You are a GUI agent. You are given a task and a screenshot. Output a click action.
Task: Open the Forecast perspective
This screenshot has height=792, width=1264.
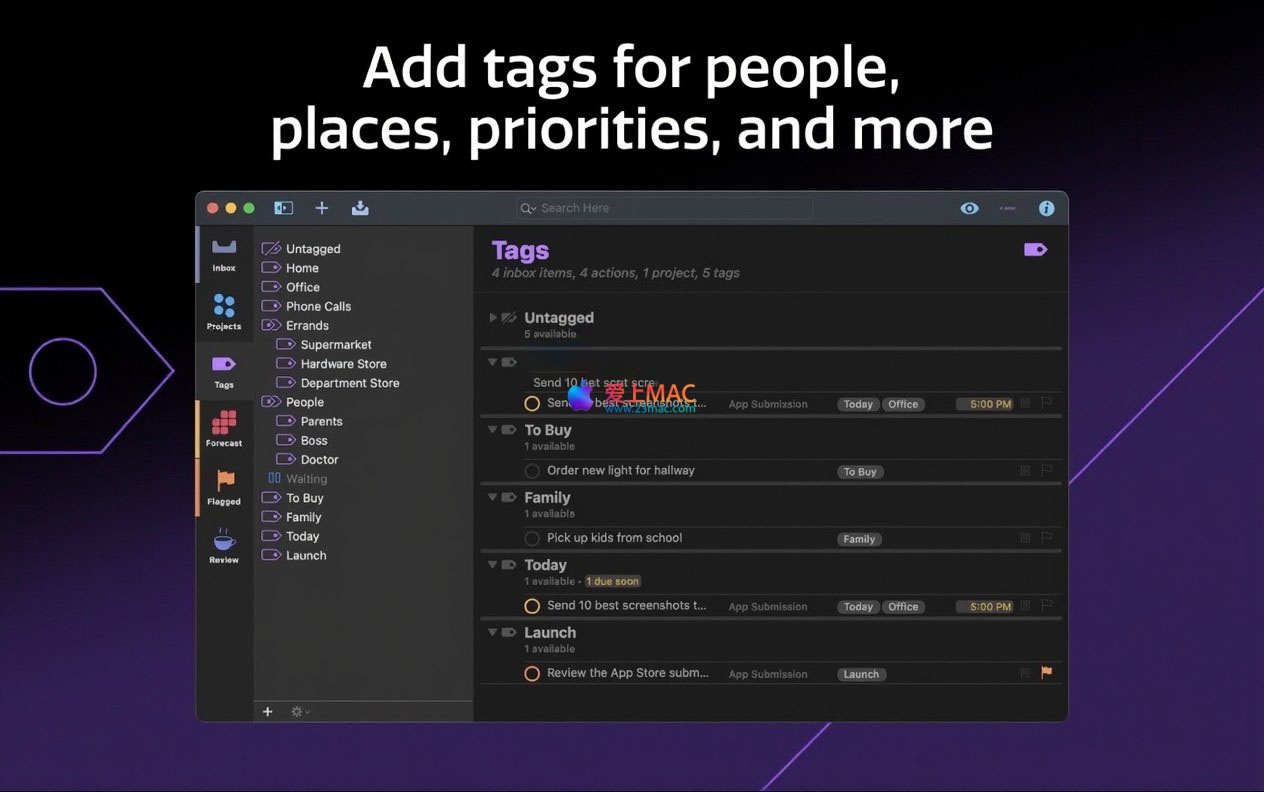224,428
